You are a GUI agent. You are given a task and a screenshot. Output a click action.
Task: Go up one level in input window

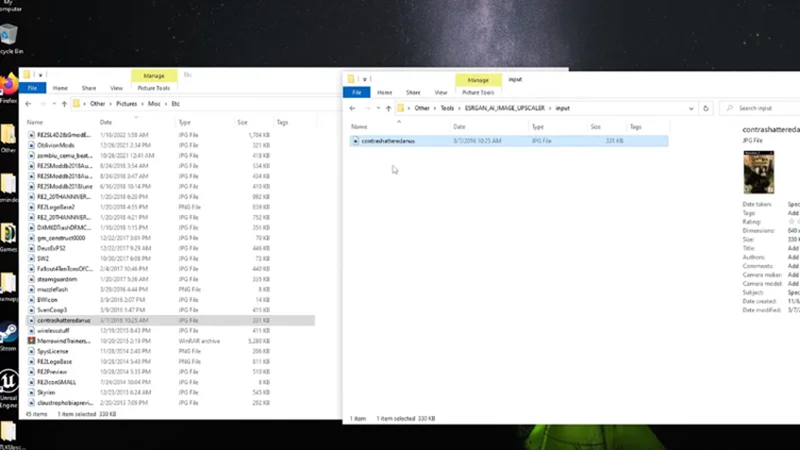(x=389, y=108)
